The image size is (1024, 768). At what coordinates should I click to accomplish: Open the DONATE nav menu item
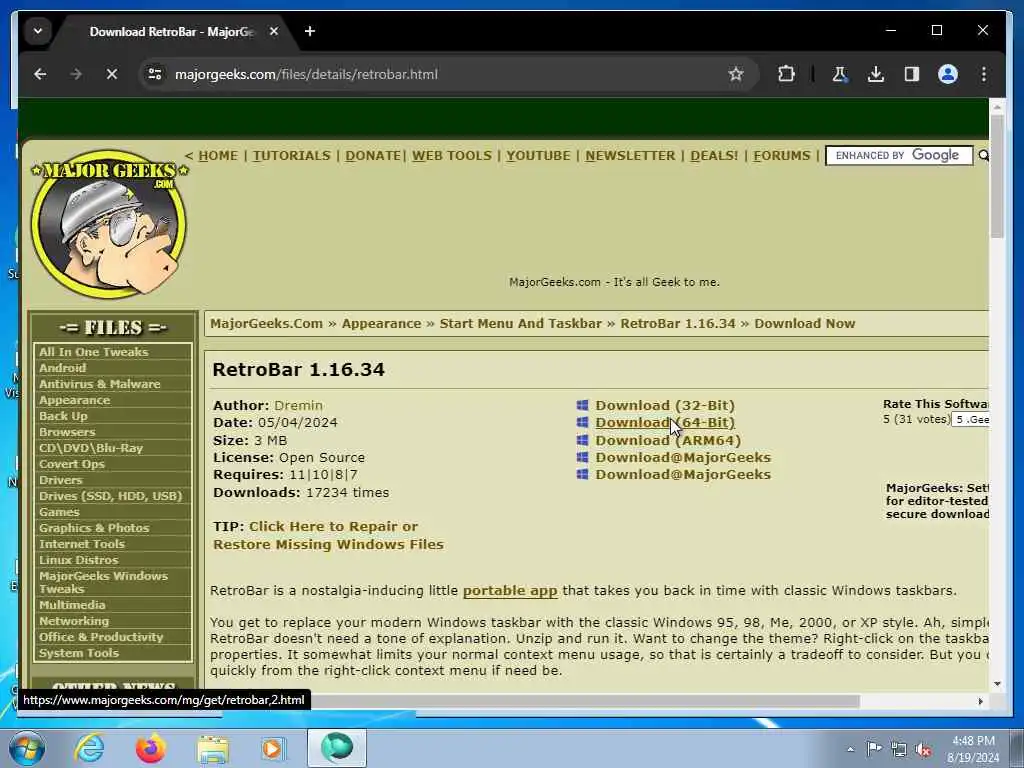[372, 155]
